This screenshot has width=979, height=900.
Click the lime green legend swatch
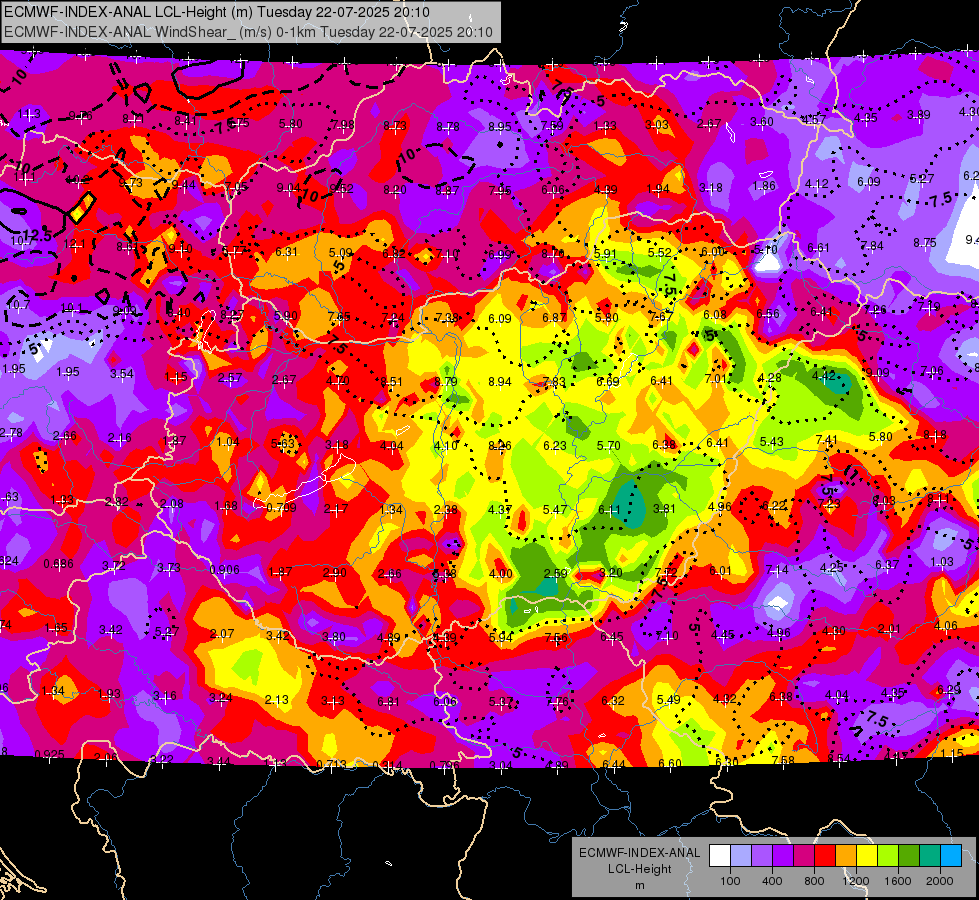point(888,856)
